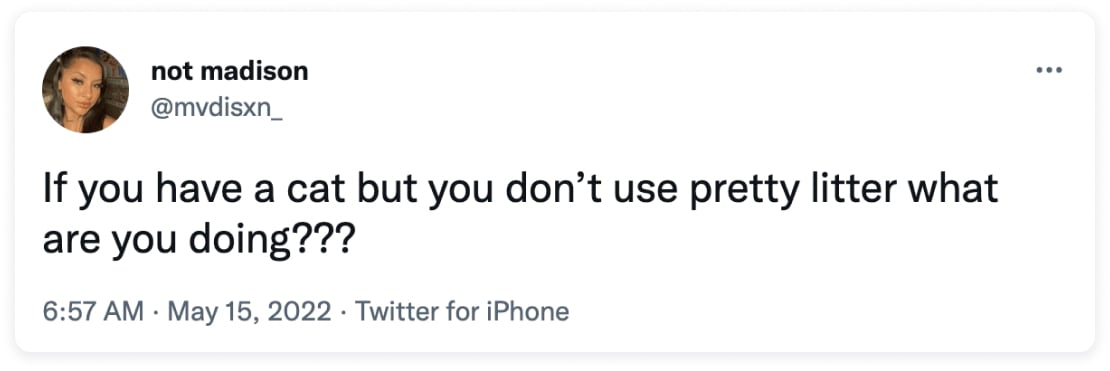Click the May 15, 2022 date
This screenshot has width=1110, height=371.
click(248, 312)
